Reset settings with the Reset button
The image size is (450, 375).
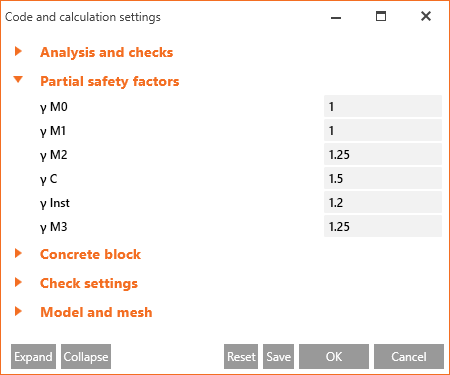click(241, 357)
